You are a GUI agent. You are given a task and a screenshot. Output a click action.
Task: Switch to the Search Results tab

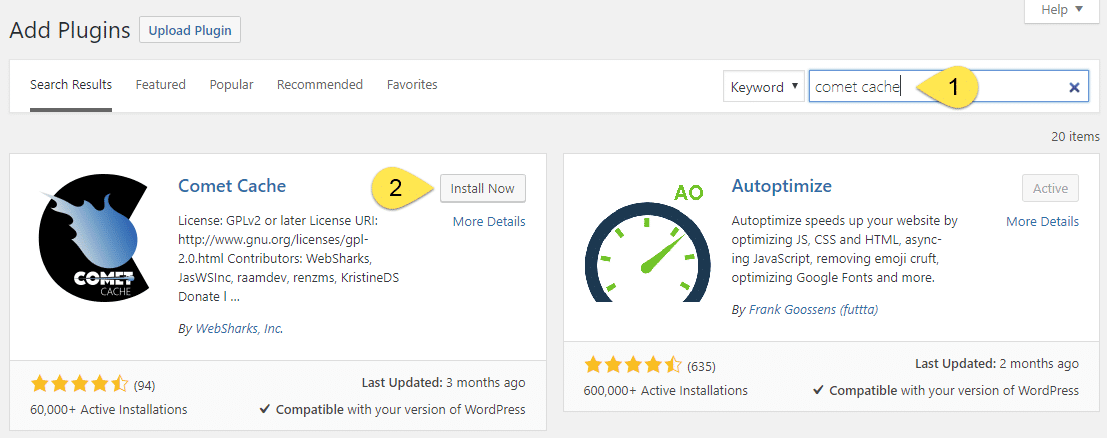(71, 85)
